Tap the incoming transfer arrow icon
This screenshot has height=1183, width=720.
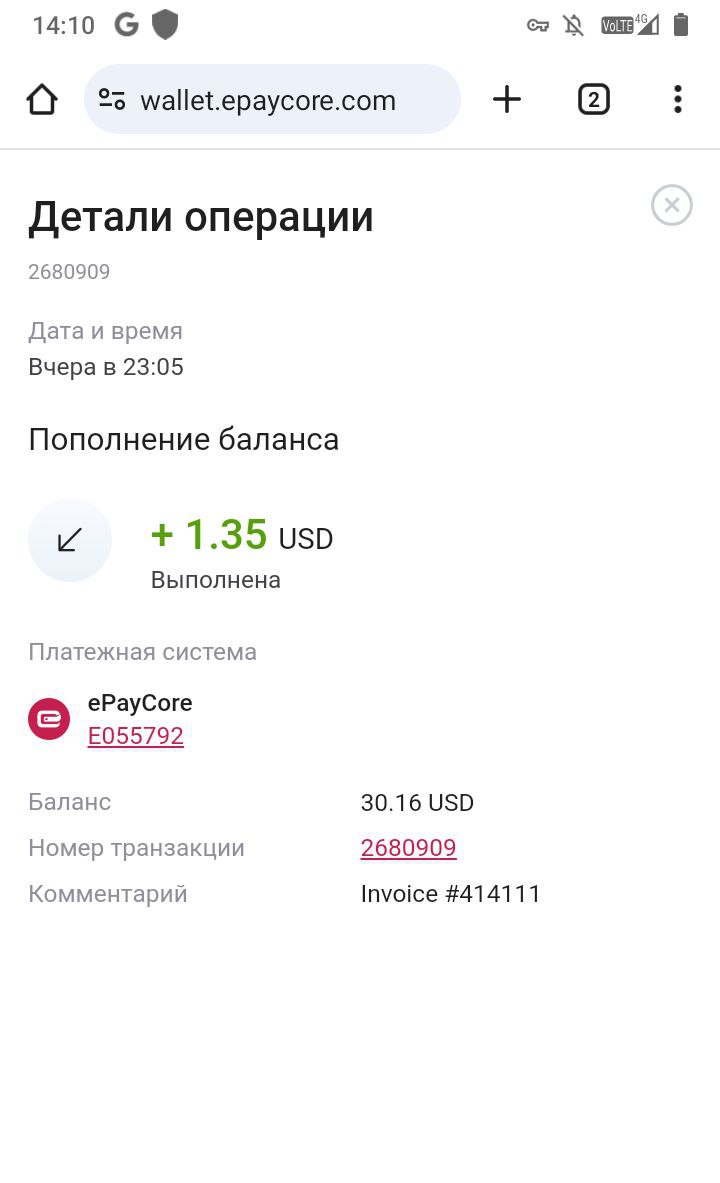coord(69,539)
